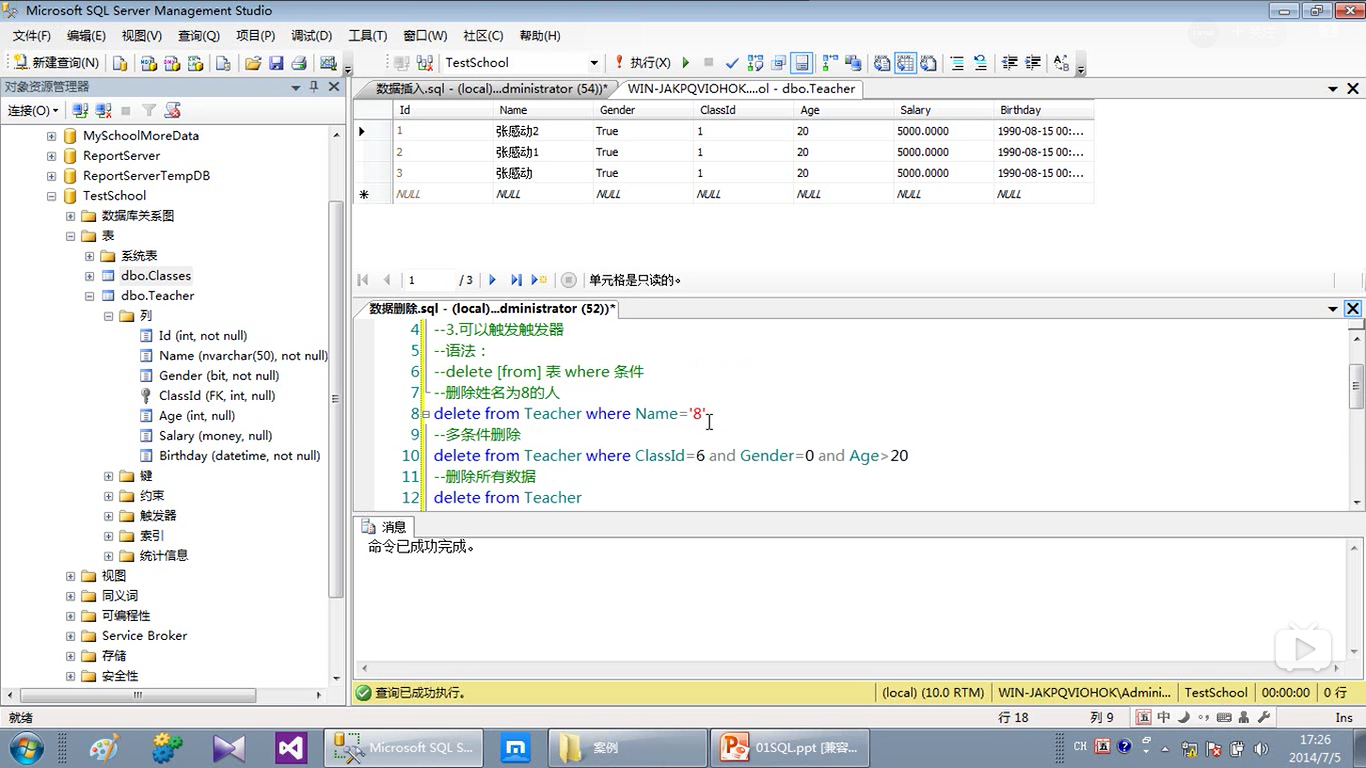Select the 数据删除.sql editor tab

pyautogui.click(x=491, y=309)
